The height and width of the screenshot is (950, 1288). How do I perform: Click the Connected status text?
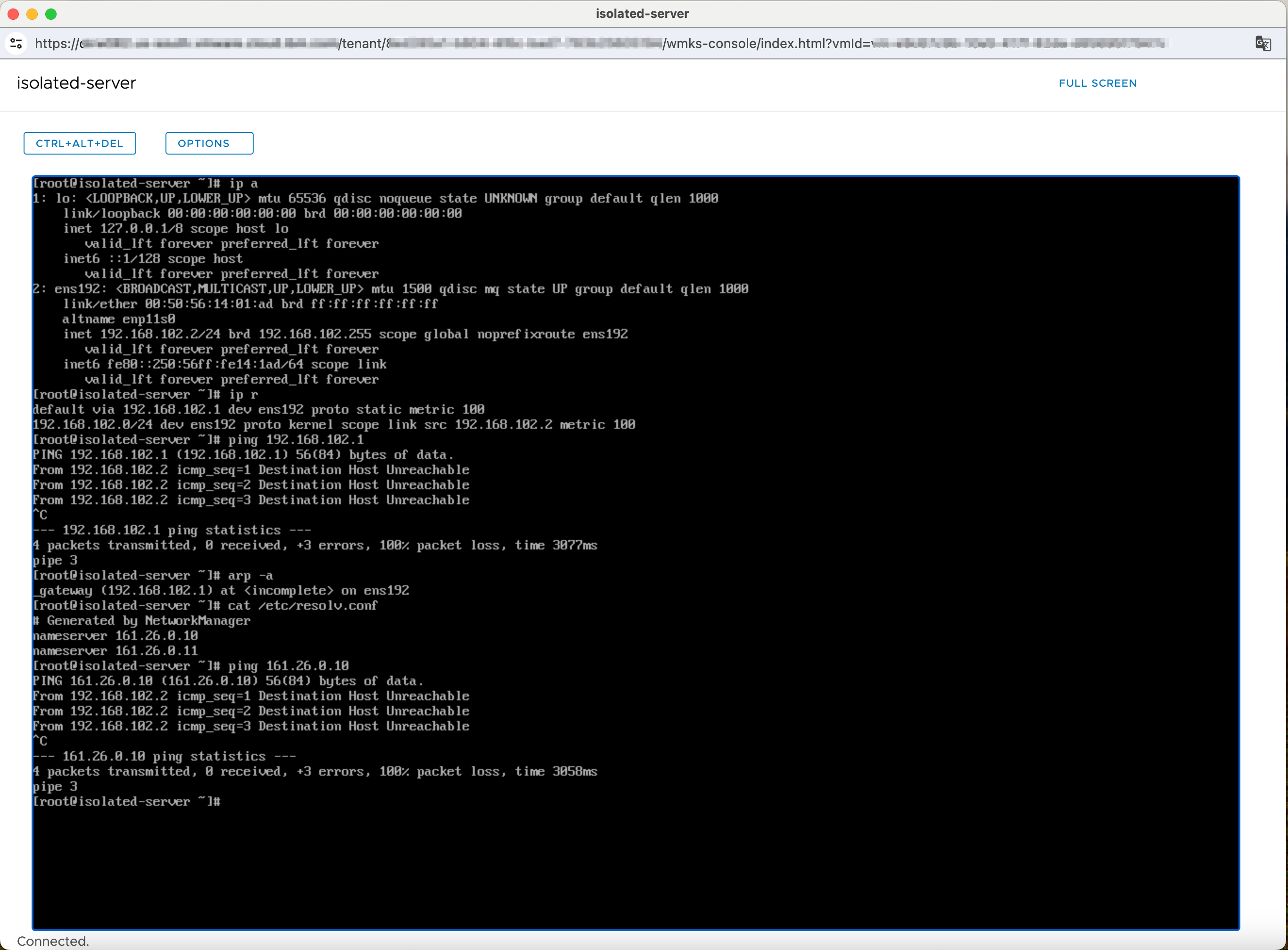pos(53,941)
